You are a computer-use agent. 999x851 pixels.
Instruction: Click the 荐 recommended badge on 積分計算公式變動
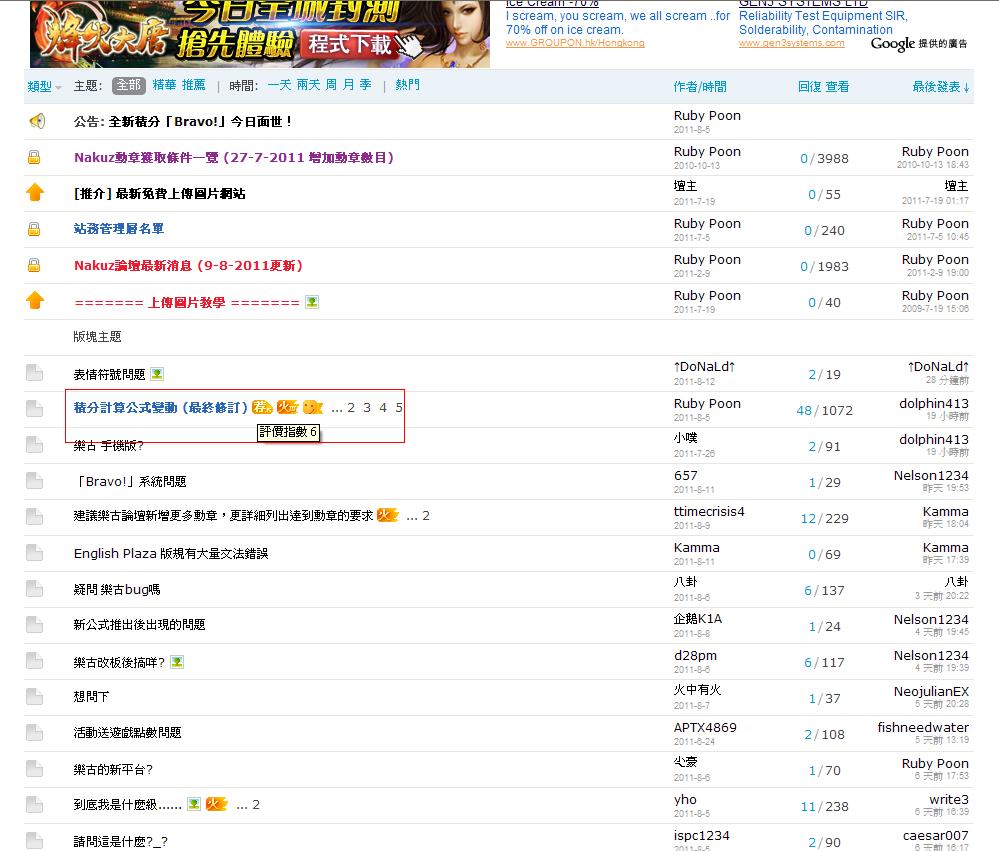[x=262, y=407]
